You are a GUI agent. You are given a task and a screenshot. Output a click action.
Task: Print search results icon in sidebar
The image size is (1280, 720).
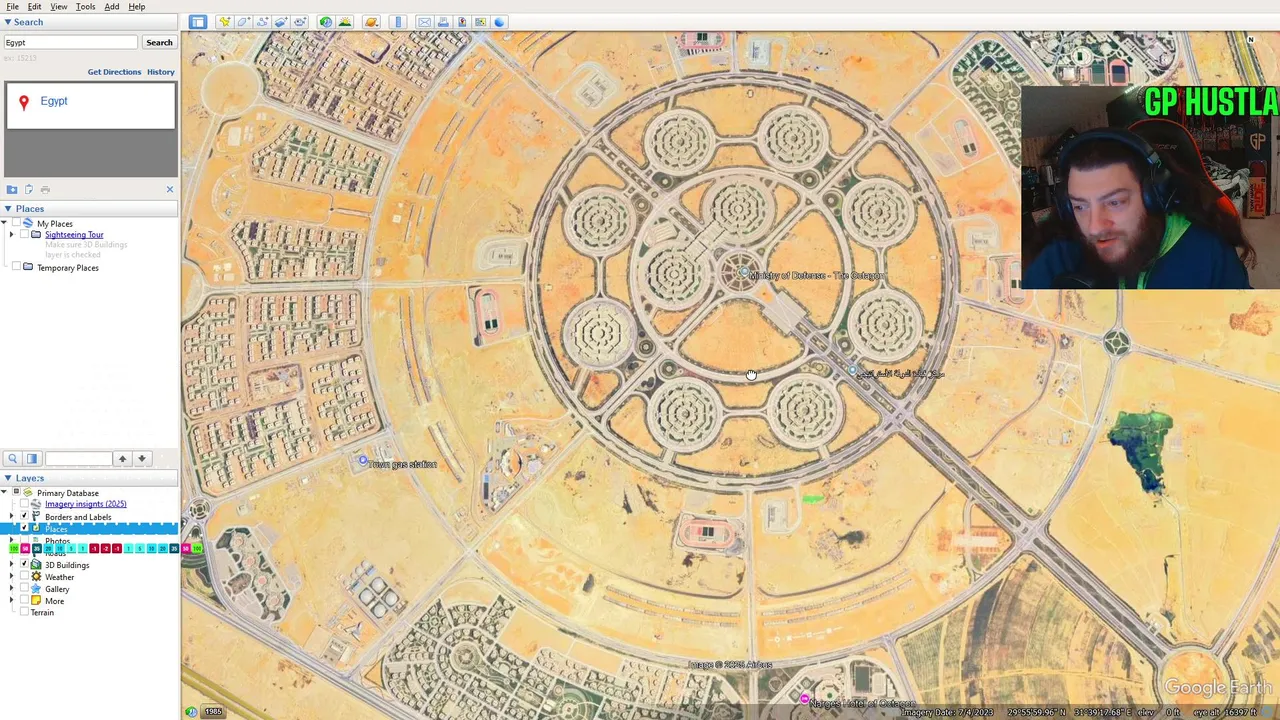pos(45,189)
